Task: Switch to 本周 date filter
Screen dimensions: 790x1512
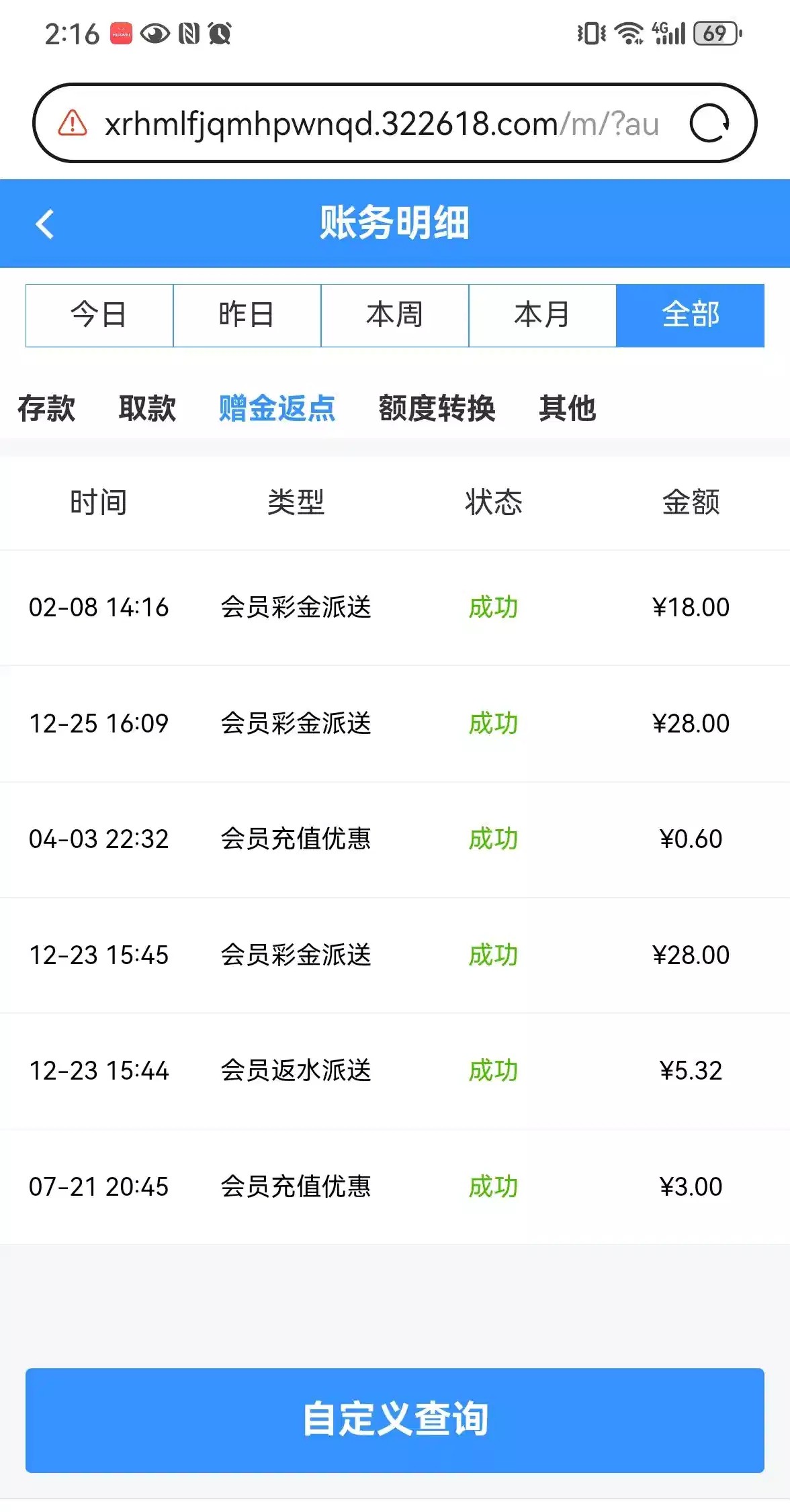Action: click(x=395, y=315)
